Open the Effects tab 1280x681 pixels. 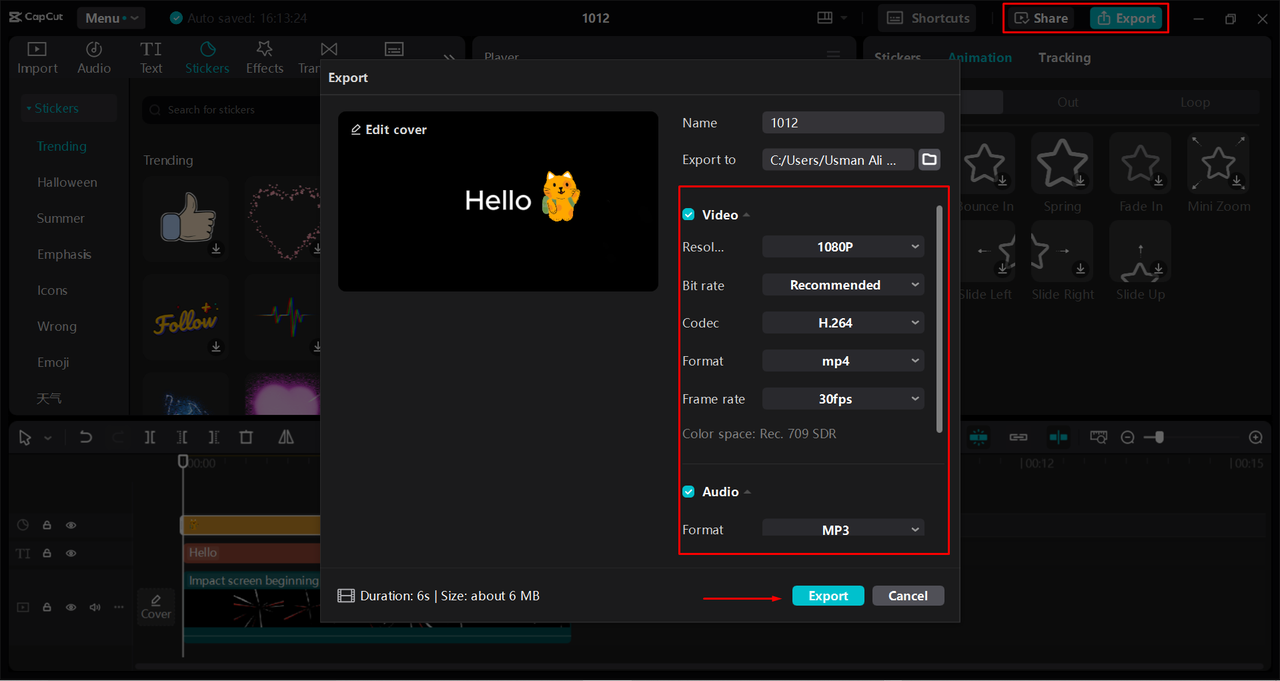pyautogui.click(x=265, y=58)
